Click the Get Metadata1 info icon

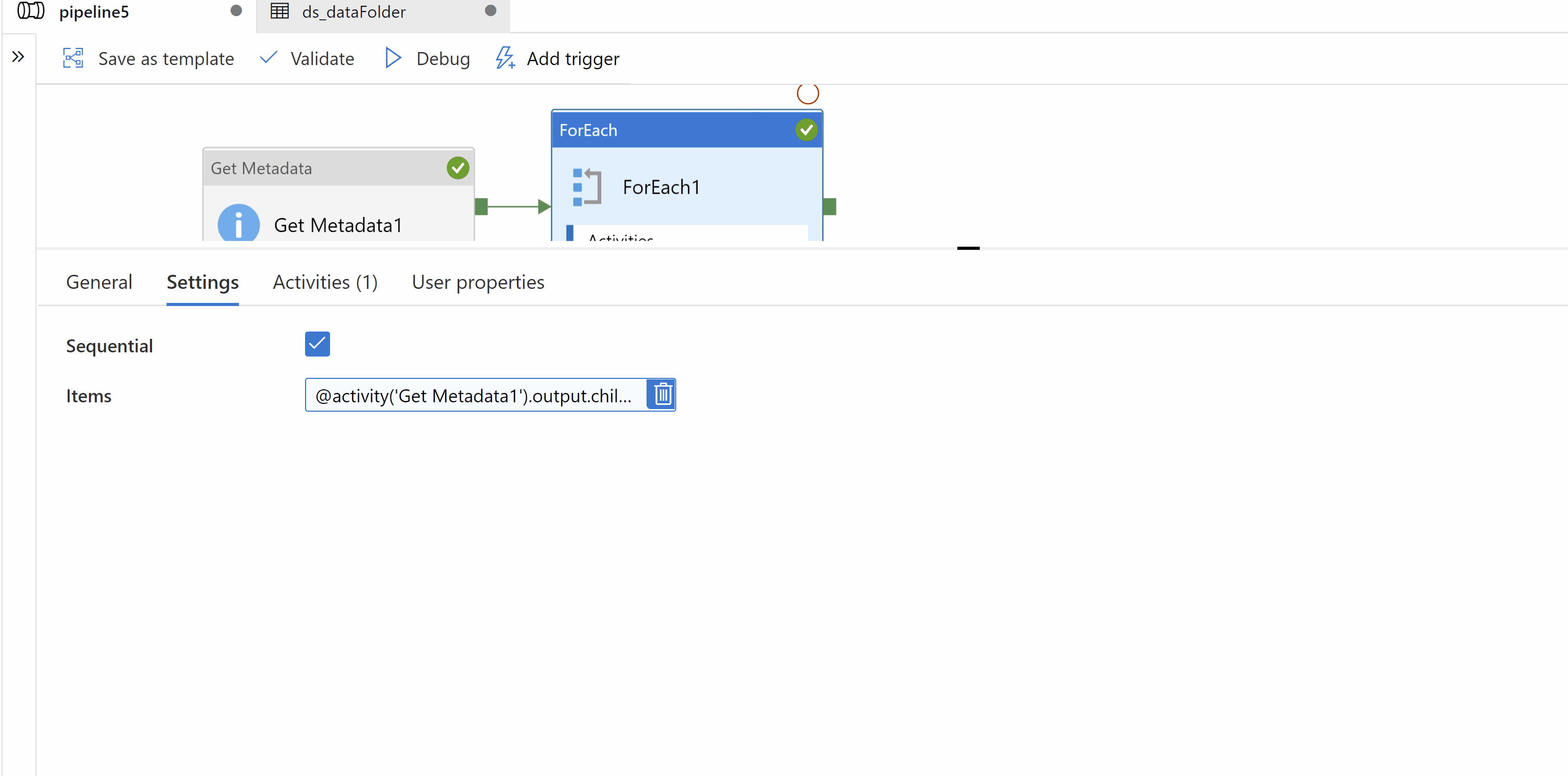[x=238, y=224]
